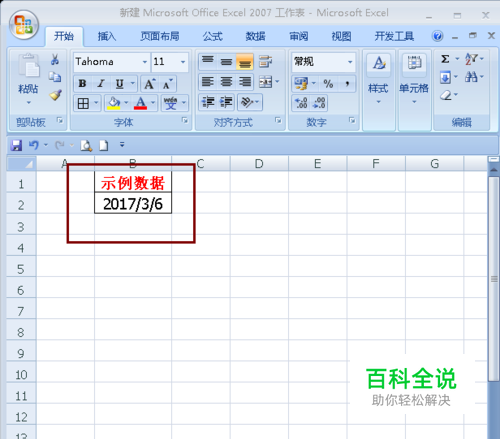Apply red font color

[140, 103]
